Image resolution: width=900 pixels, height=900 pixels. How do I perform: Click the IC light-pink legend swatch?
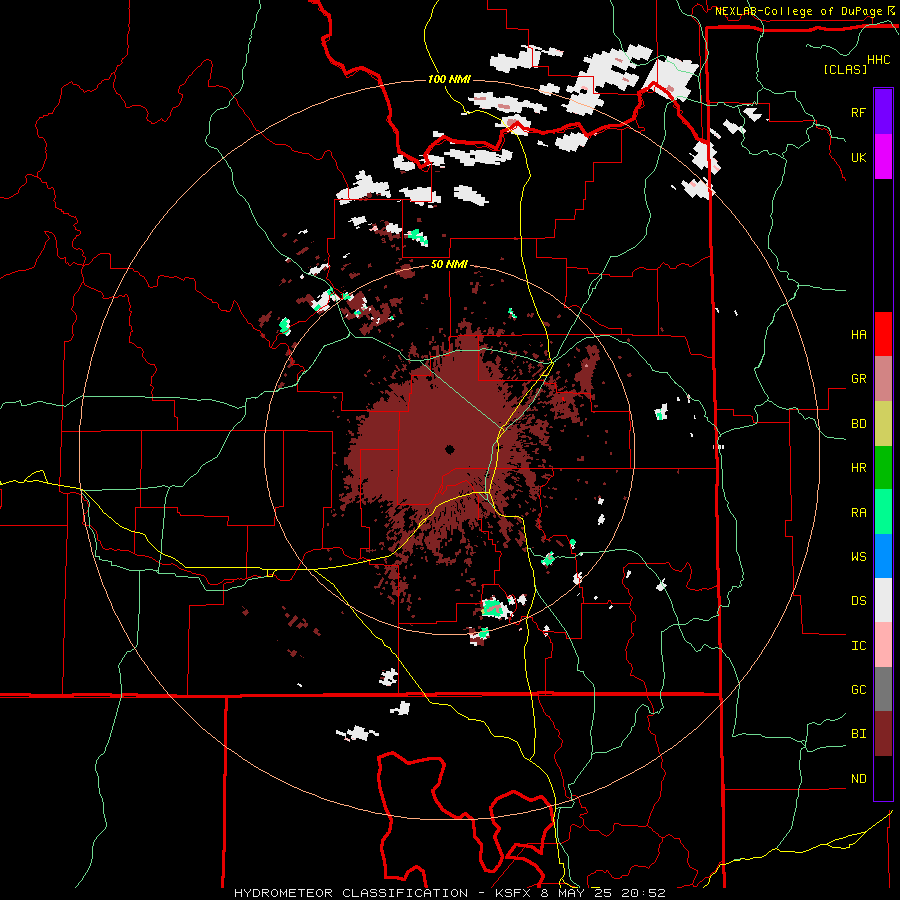coord(883,645)
